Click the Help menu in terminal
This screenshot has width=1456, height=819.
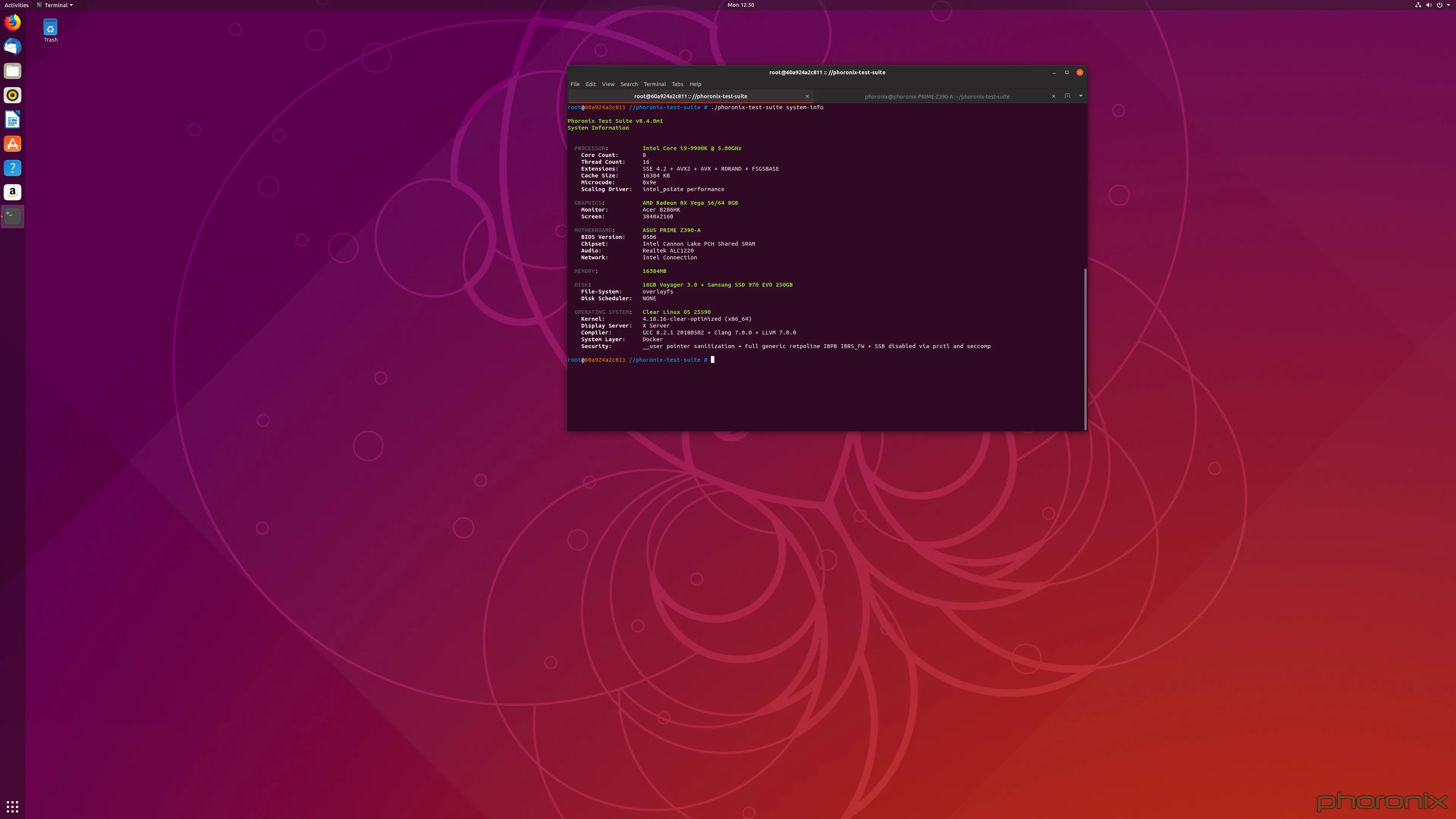point(695,84)
